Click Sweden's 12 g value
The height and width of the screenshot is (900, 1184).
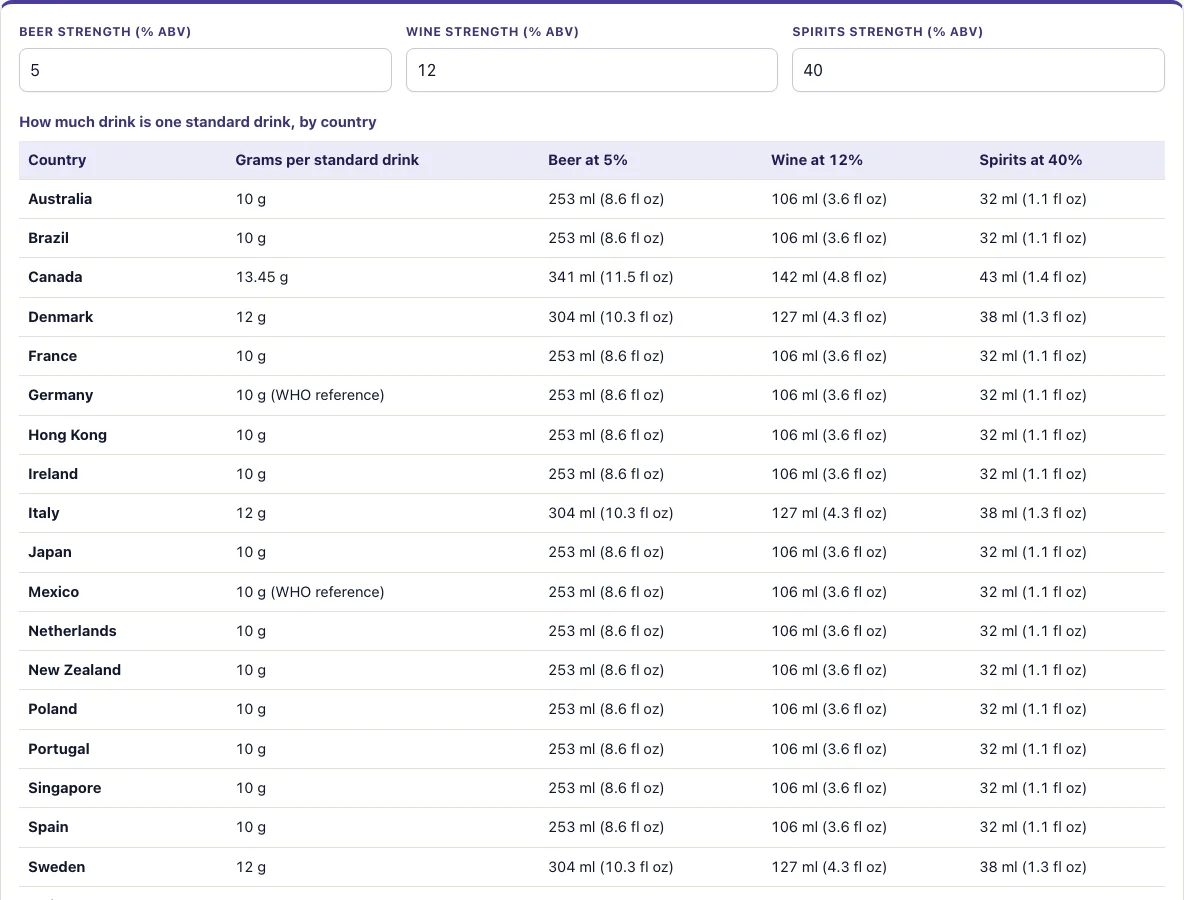[251, 867]
